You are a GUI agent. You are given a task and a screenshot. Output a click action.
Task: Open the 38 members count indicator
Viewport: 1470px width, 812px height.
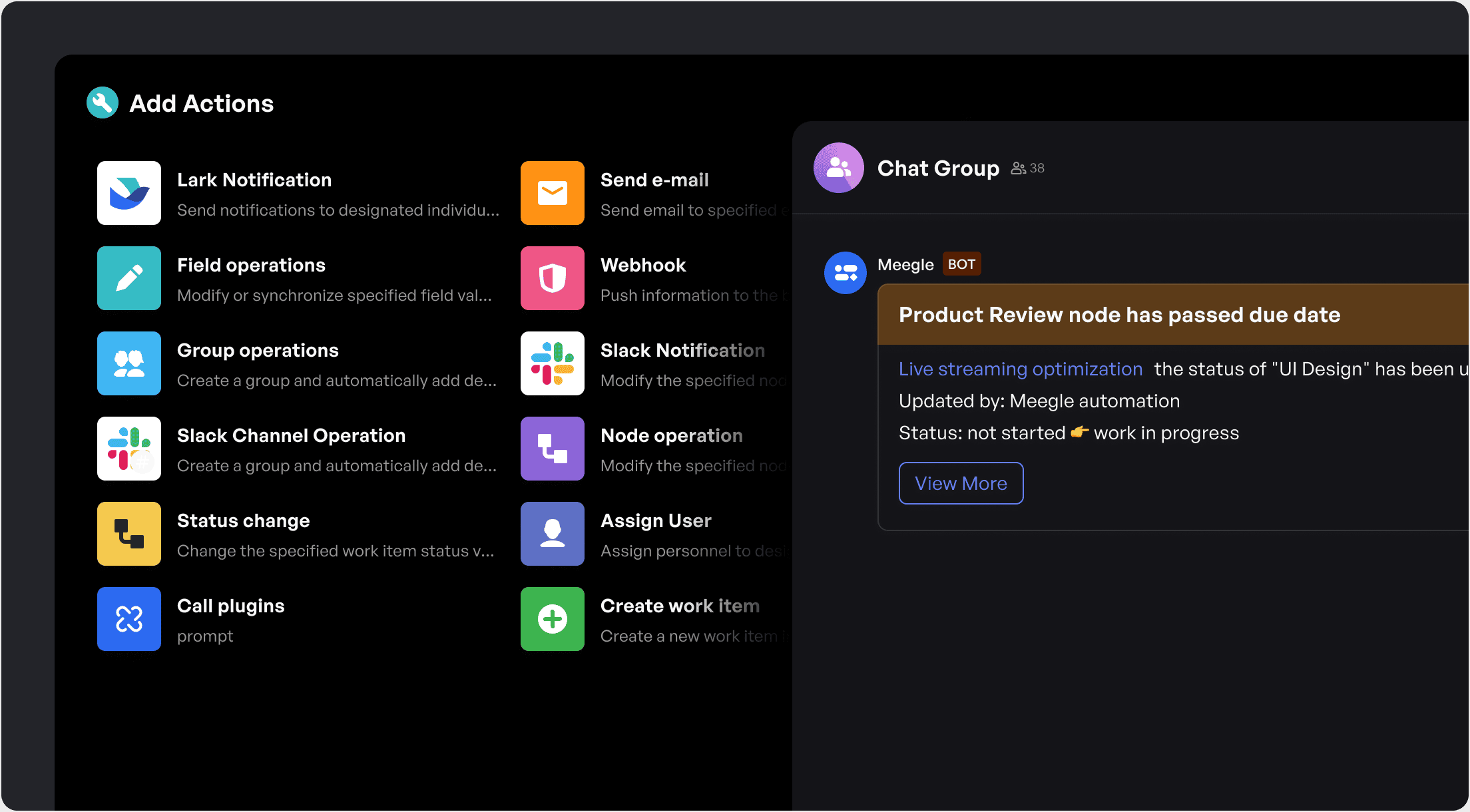tap(1028, 168)
